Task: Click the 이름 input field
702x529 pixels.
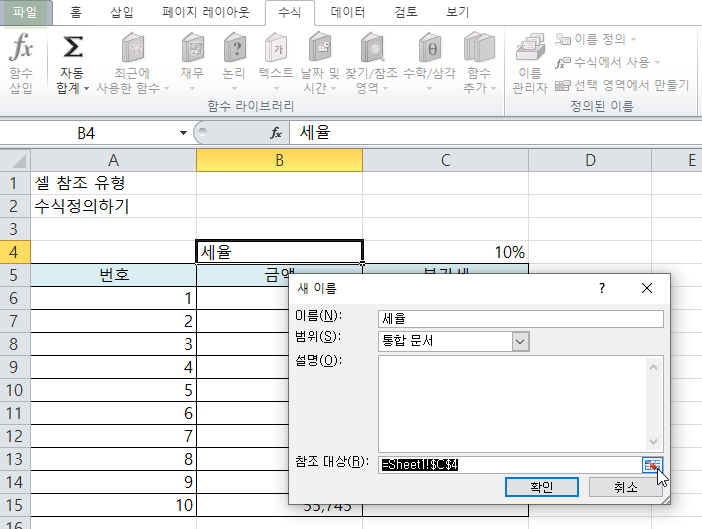Action: (521, 319)
